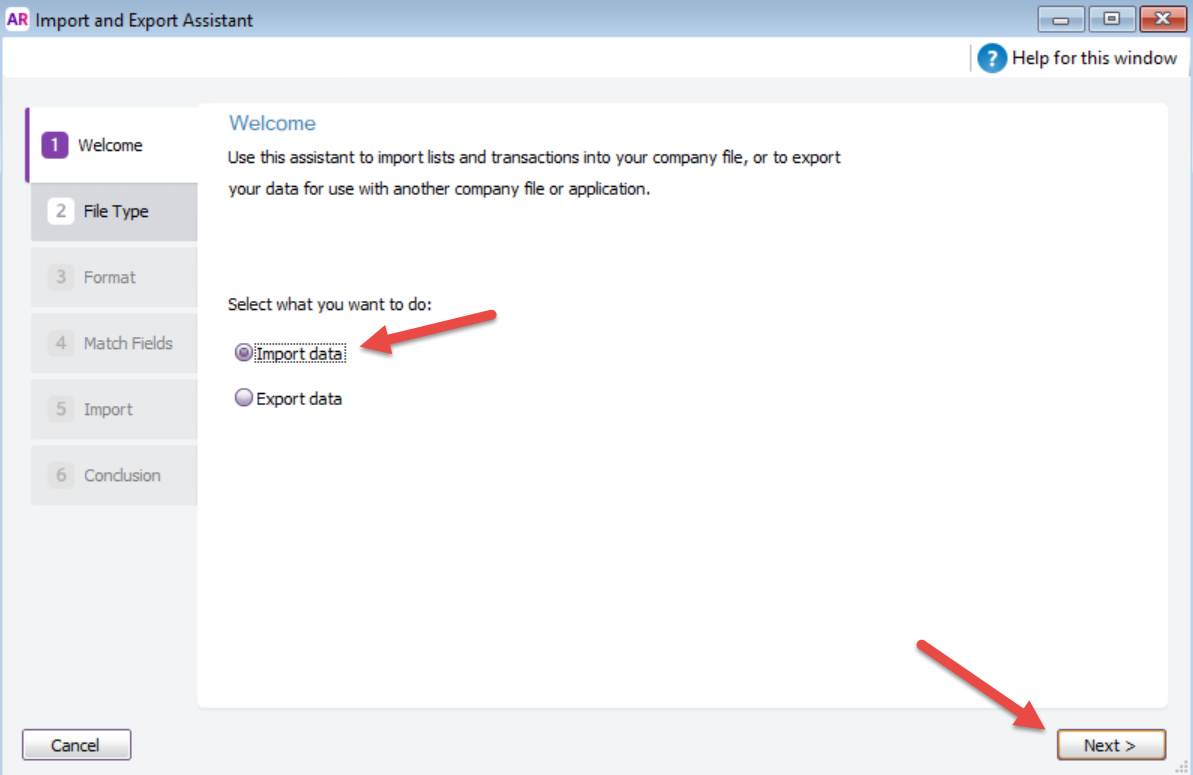This screenshot has width=1193, height=775.
Task: Click the 'Select what you want to do:' label
Action: [329, 304]
